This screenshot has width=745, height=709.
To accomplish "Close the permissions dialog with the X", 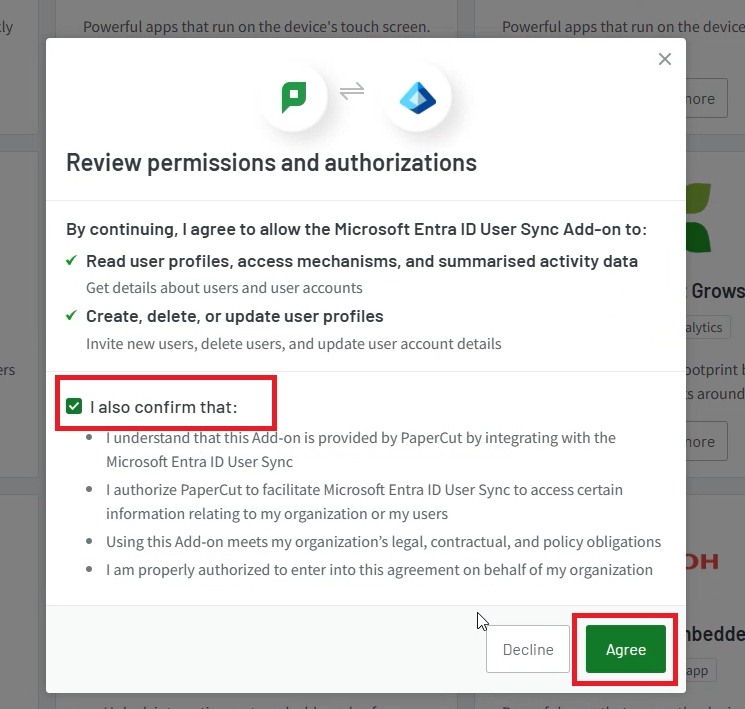I will pyautogui.click(x=665, y=59).
